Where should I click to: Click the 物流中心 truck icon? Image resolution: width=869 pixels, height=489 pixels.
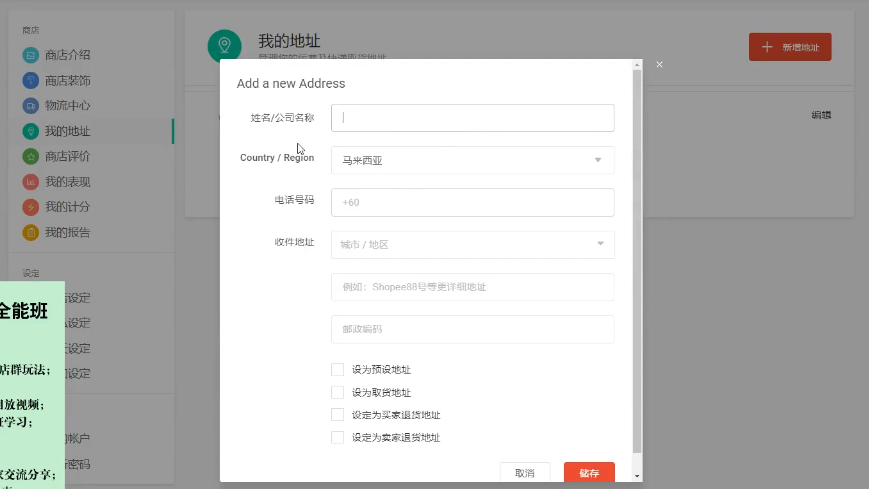pos(30,105)
